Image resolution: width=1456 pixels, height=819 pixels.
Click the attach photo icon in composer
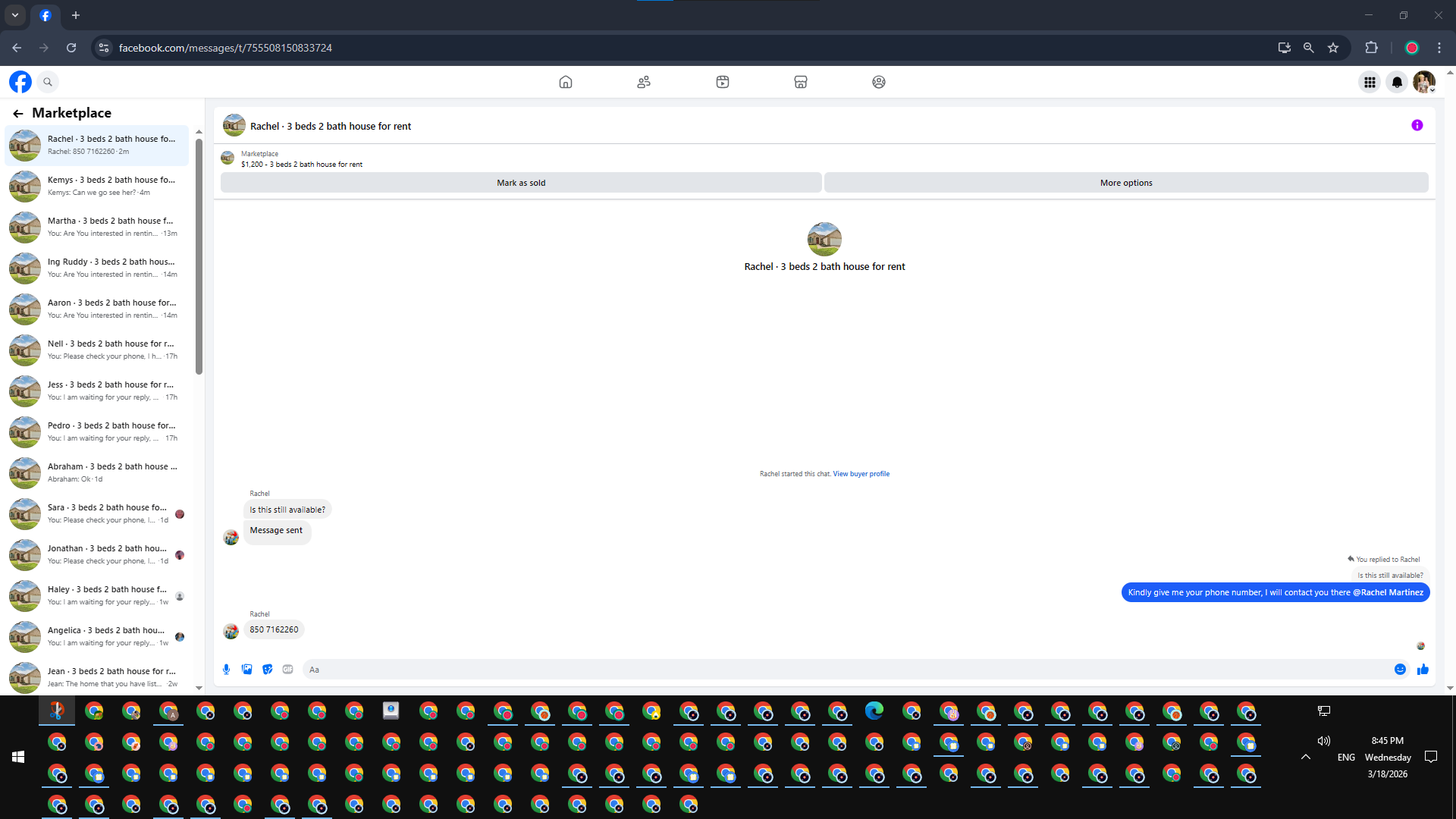click(x=246, y=670)
